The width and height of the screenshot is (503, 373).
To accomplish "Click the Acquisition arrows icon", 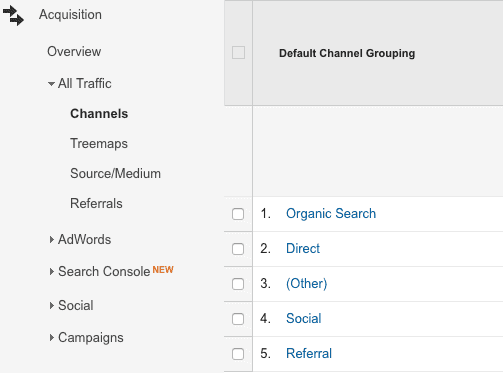I will coord(13,15).
